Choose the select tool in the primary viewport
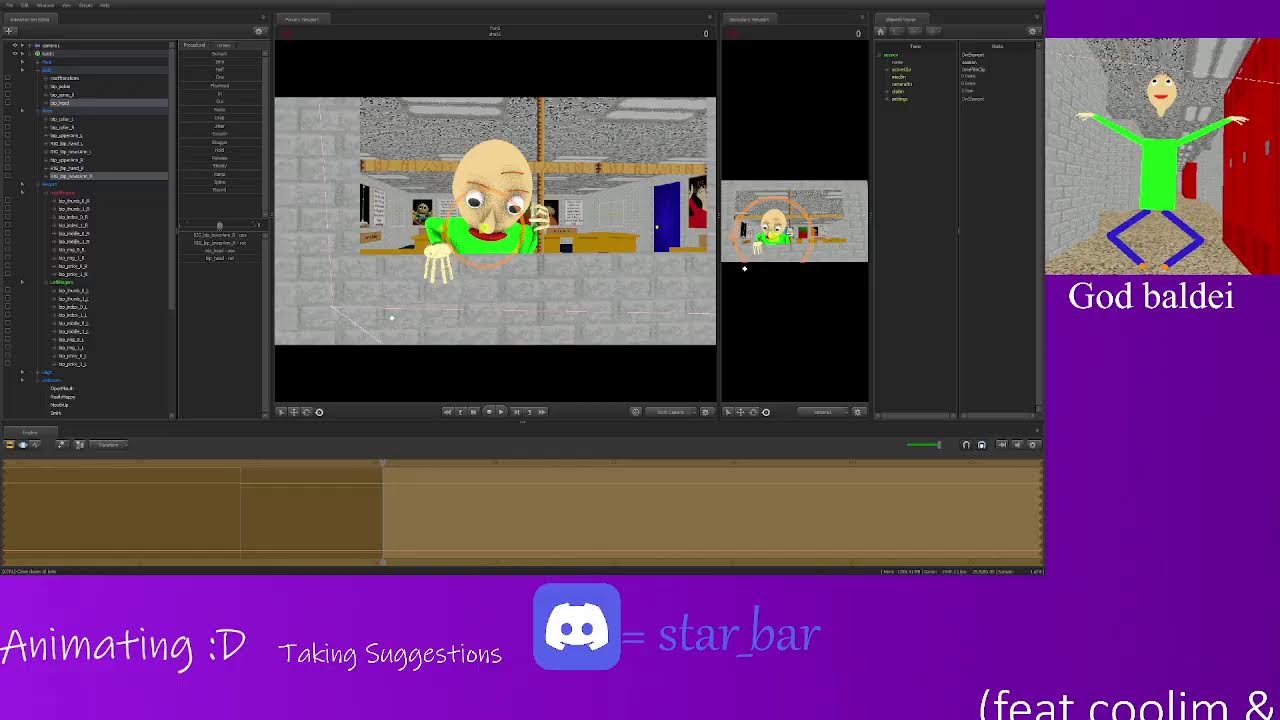The width and height of the screenshot is (1280, 720). click(281, 412)
